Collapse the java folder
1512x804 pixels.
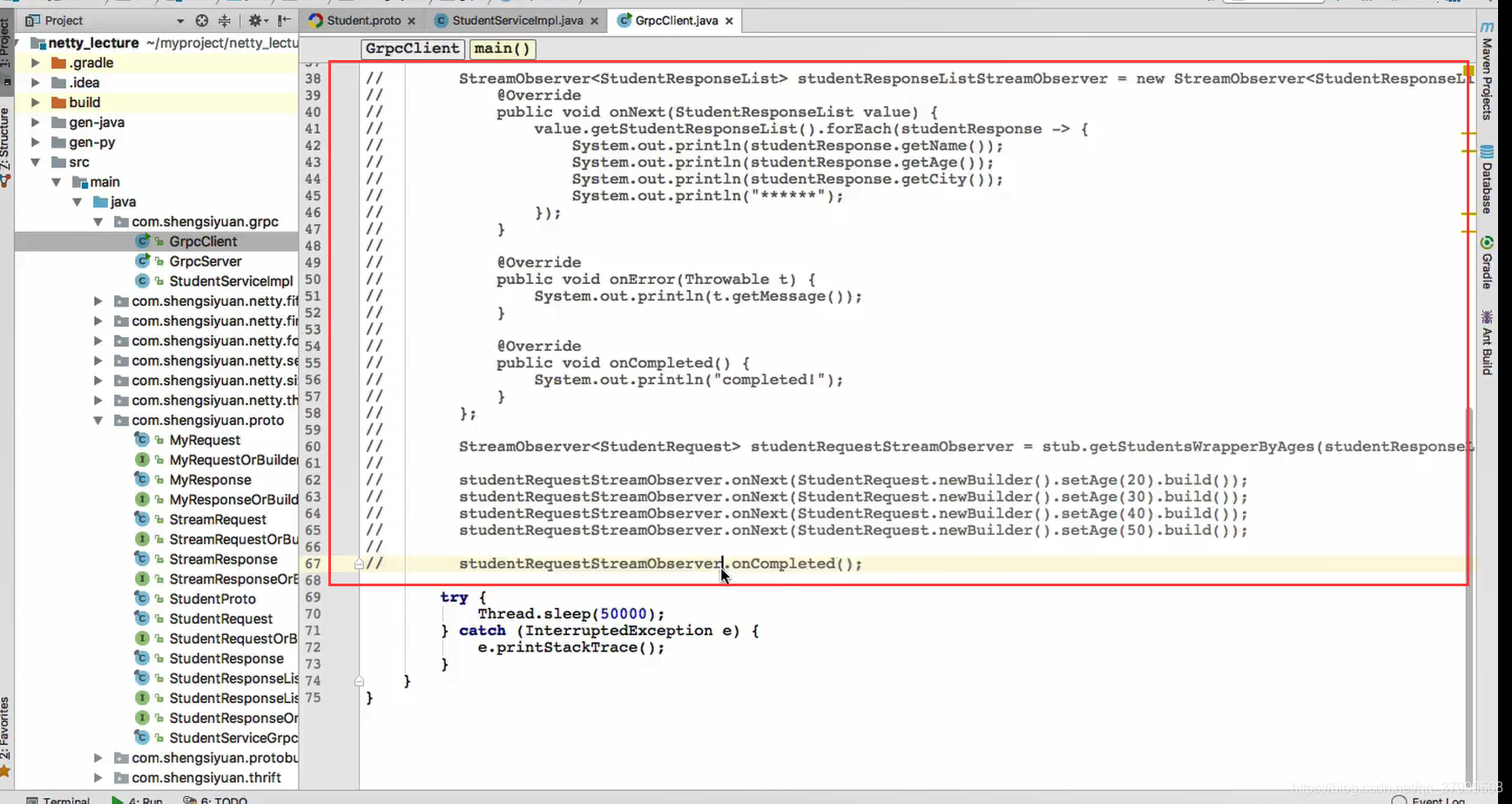tap(78, 202)
